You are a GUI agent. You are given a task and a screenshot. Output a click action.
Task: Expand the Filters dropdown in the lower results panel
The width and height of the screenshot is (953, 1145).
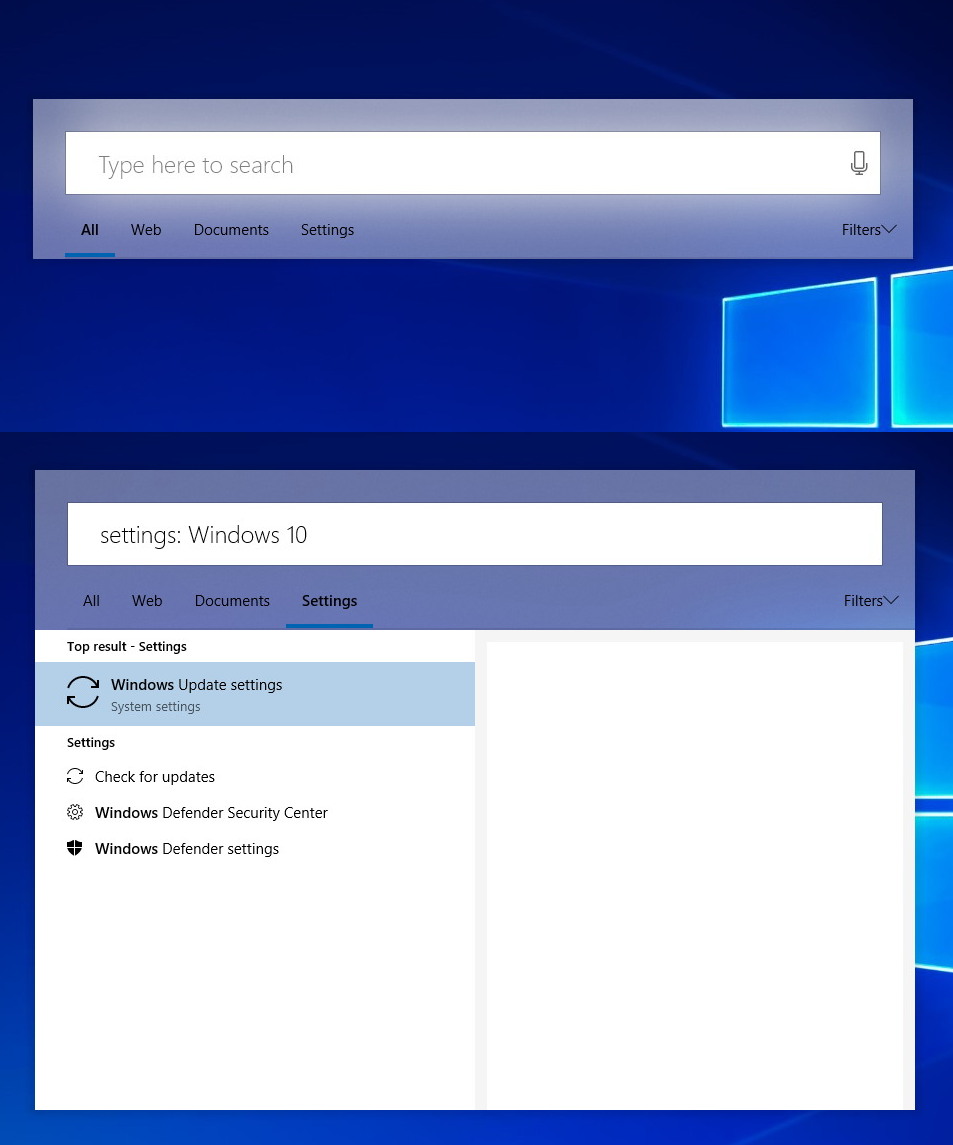pyautogui.click(x=870, y=600)
